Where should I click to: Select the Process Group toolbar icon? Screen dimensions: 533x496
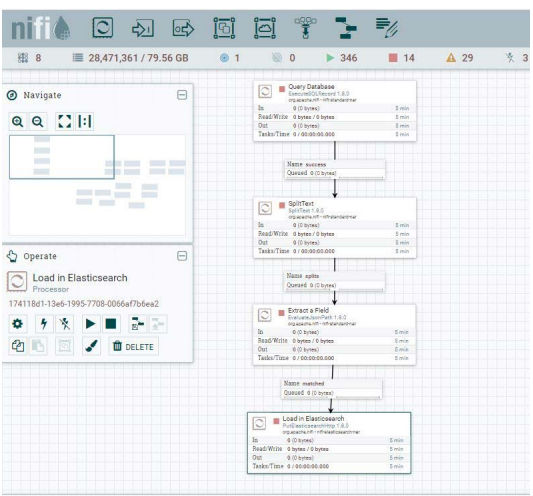(224, 28)
